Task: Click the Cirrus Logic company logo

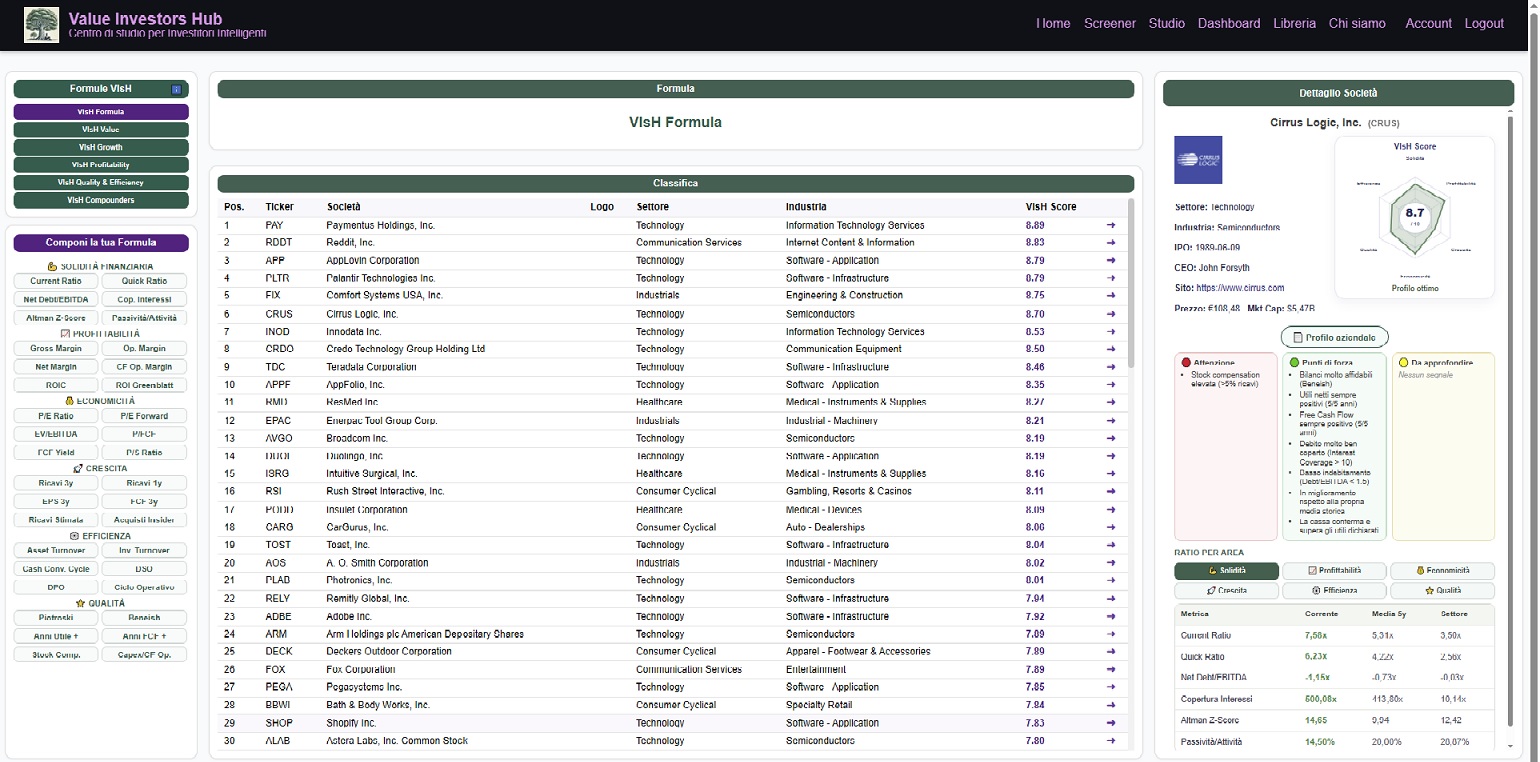Action: [1198, 160]
